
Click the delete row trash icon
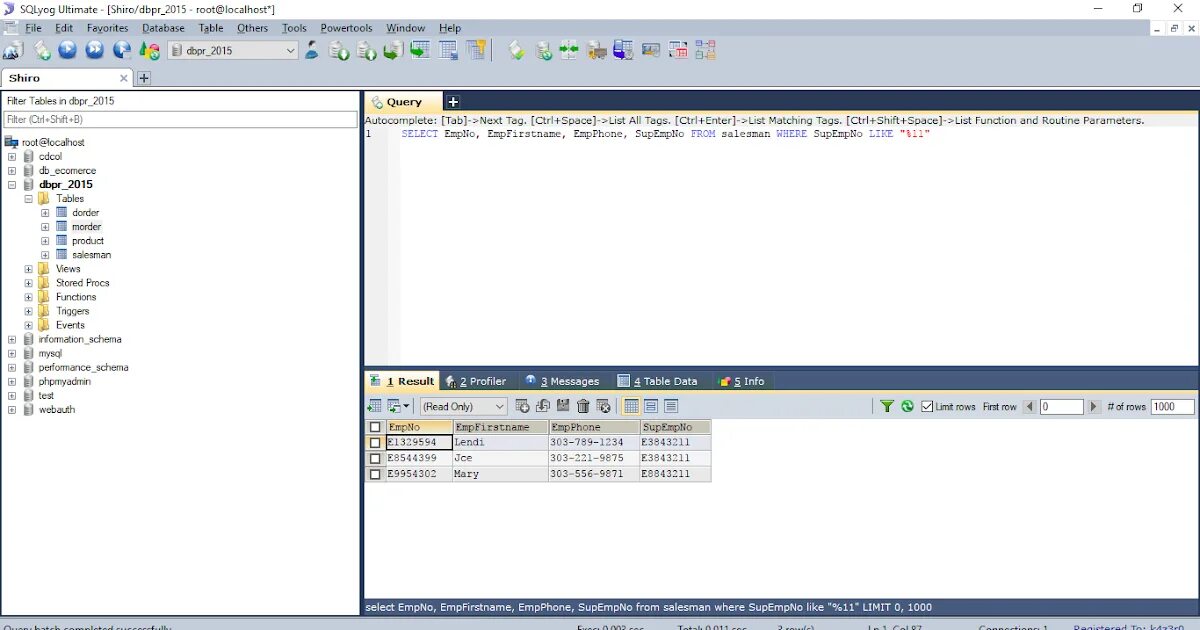[x=583, y=406]
